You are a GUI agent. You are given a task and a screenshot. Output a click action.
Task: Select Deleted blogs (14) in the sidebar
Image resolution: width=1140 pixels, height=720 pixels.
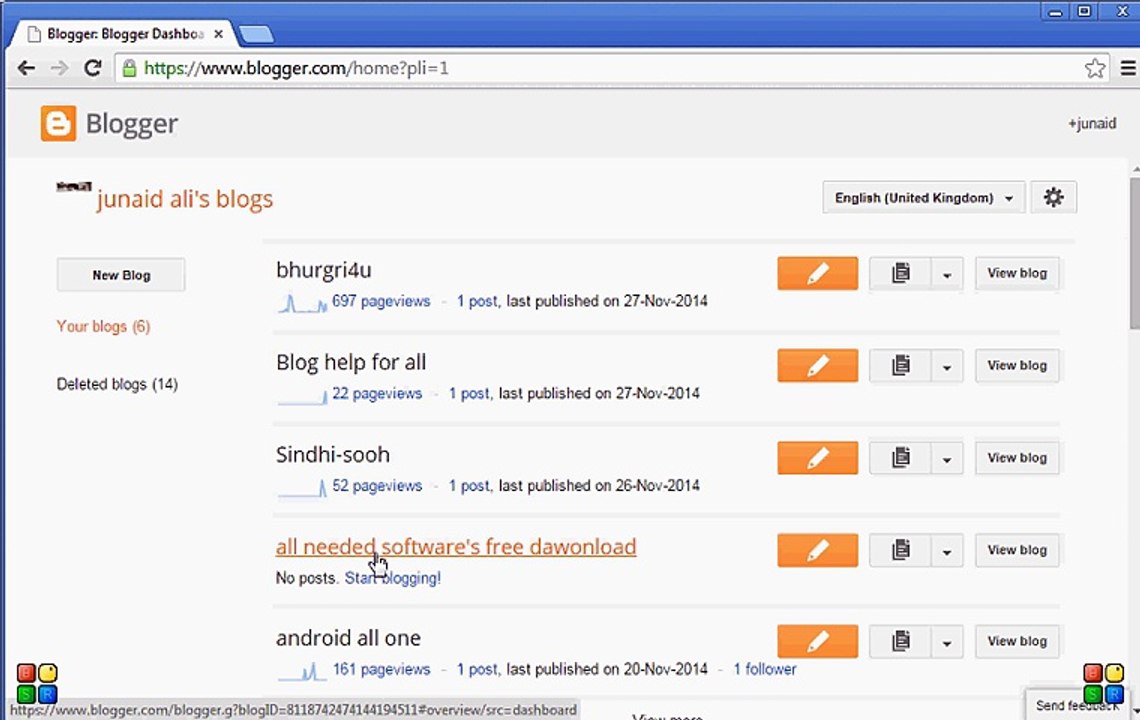coord(117,384)
